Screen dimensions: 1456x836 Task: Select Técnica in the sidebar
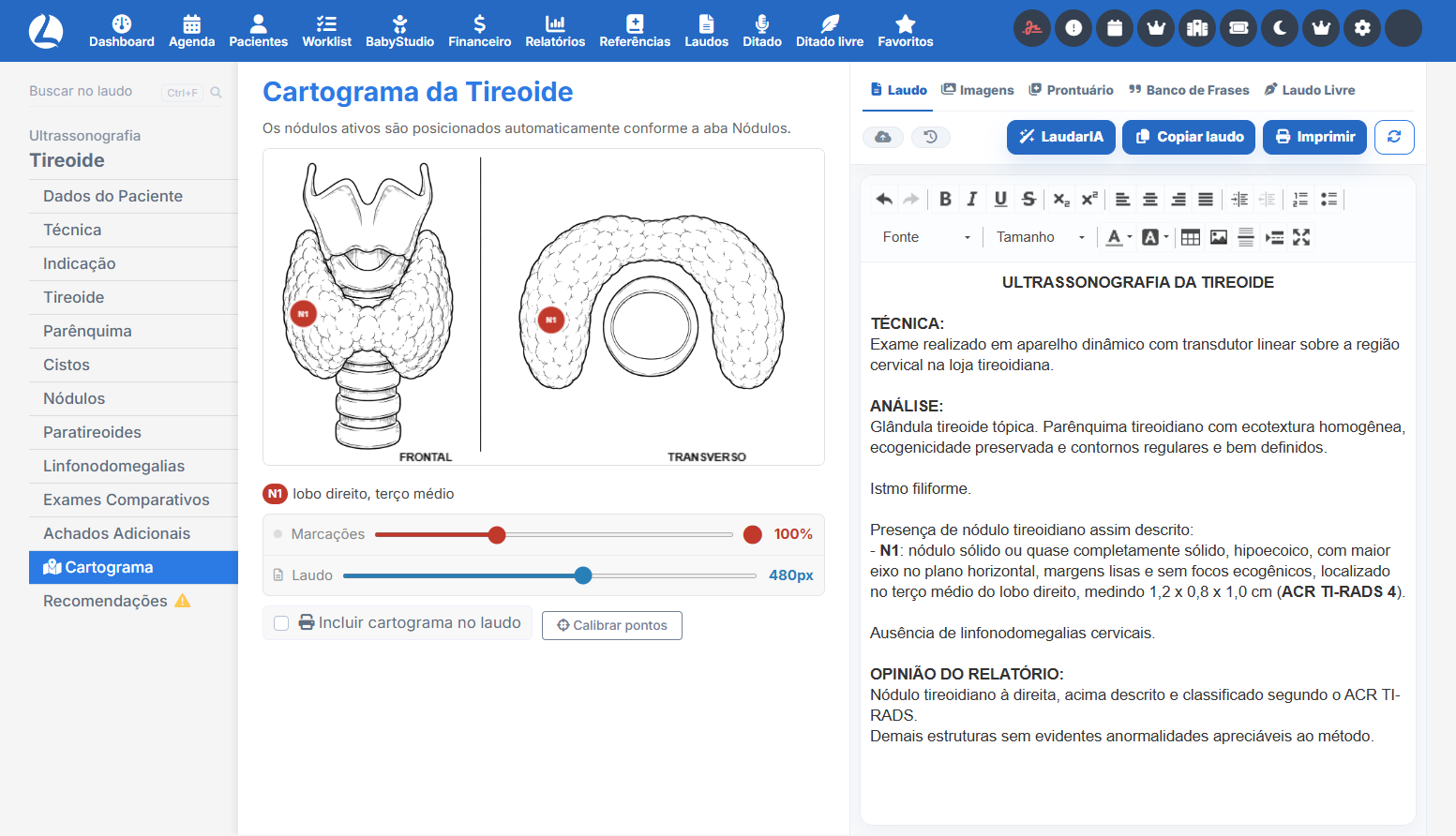133,231
